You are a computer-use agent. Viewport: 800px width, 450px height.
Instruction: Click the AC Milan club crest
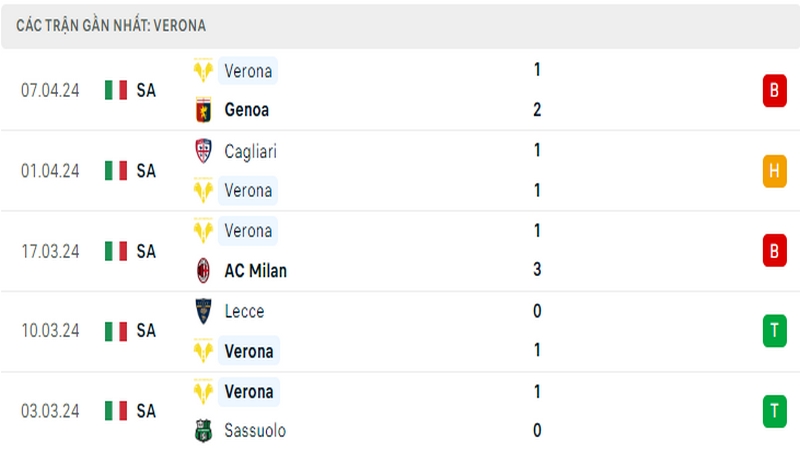204,270
